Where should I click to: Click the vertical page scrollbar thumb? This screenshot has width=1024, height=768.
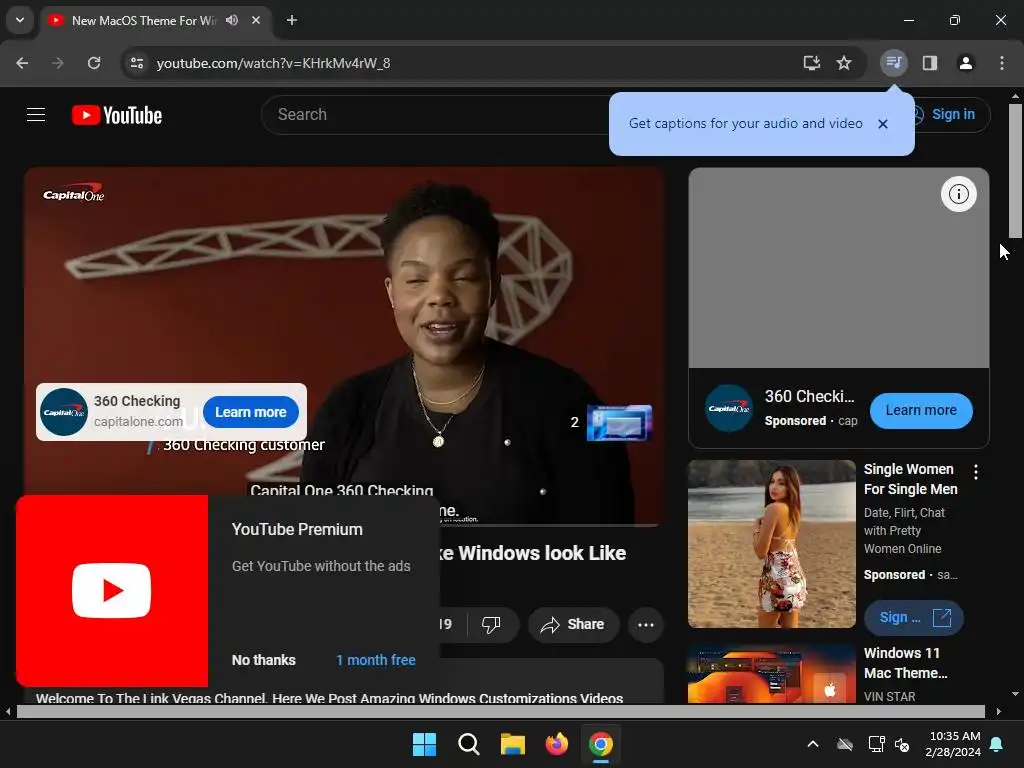click(x=1015, y=172)
